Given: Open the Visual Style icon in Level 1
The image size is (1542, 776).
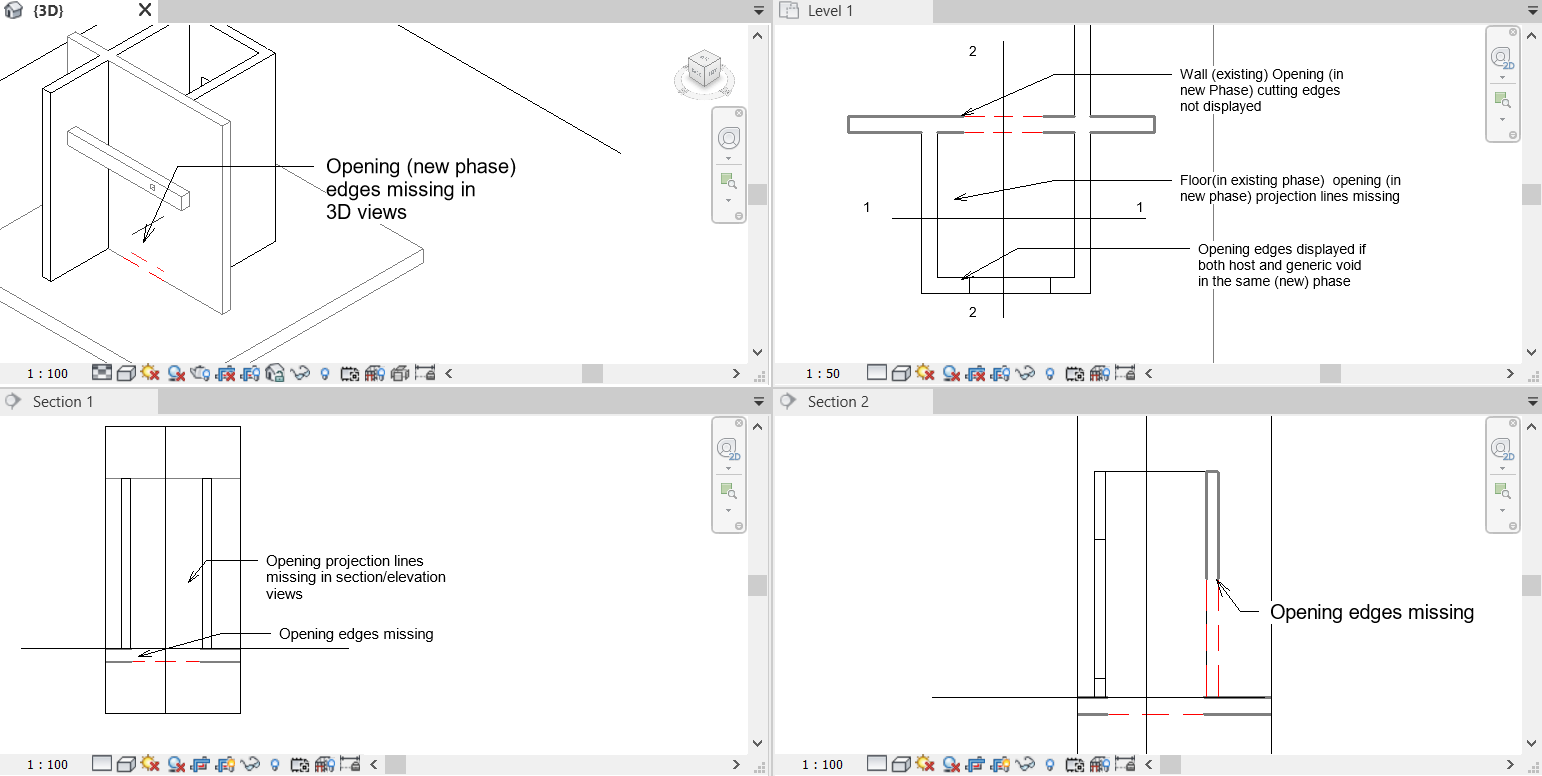Looking at the screenshot, I should pos(902,373).
